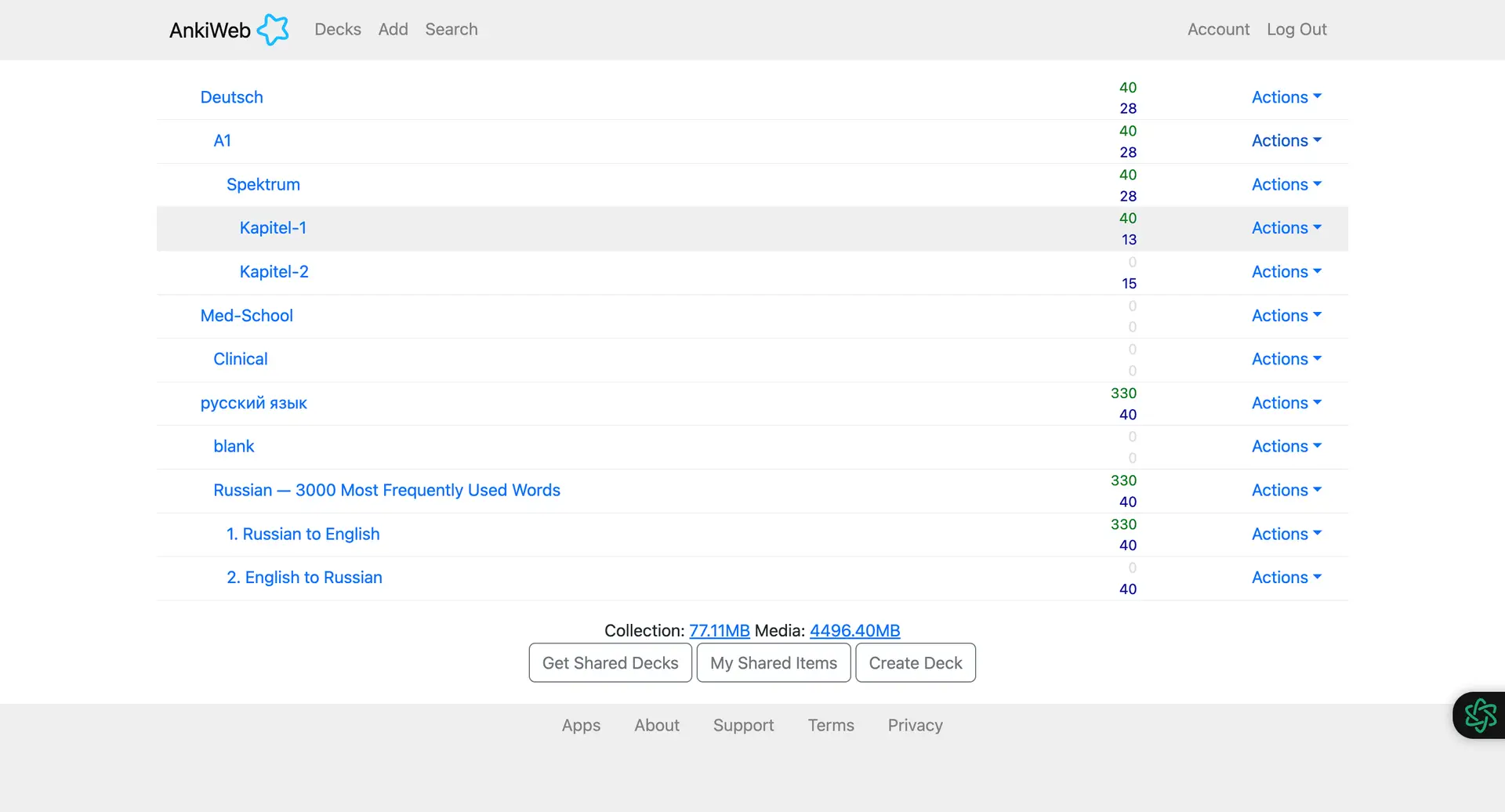Open the русский язык deck
The width and height of the screenshot is (1505, 812).
253,403
